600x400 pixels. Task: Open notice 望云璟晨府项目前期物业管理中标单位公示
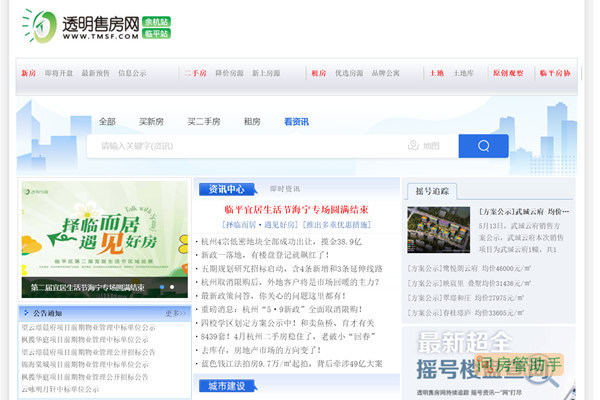pyautogui.click(x=88, y=327)
